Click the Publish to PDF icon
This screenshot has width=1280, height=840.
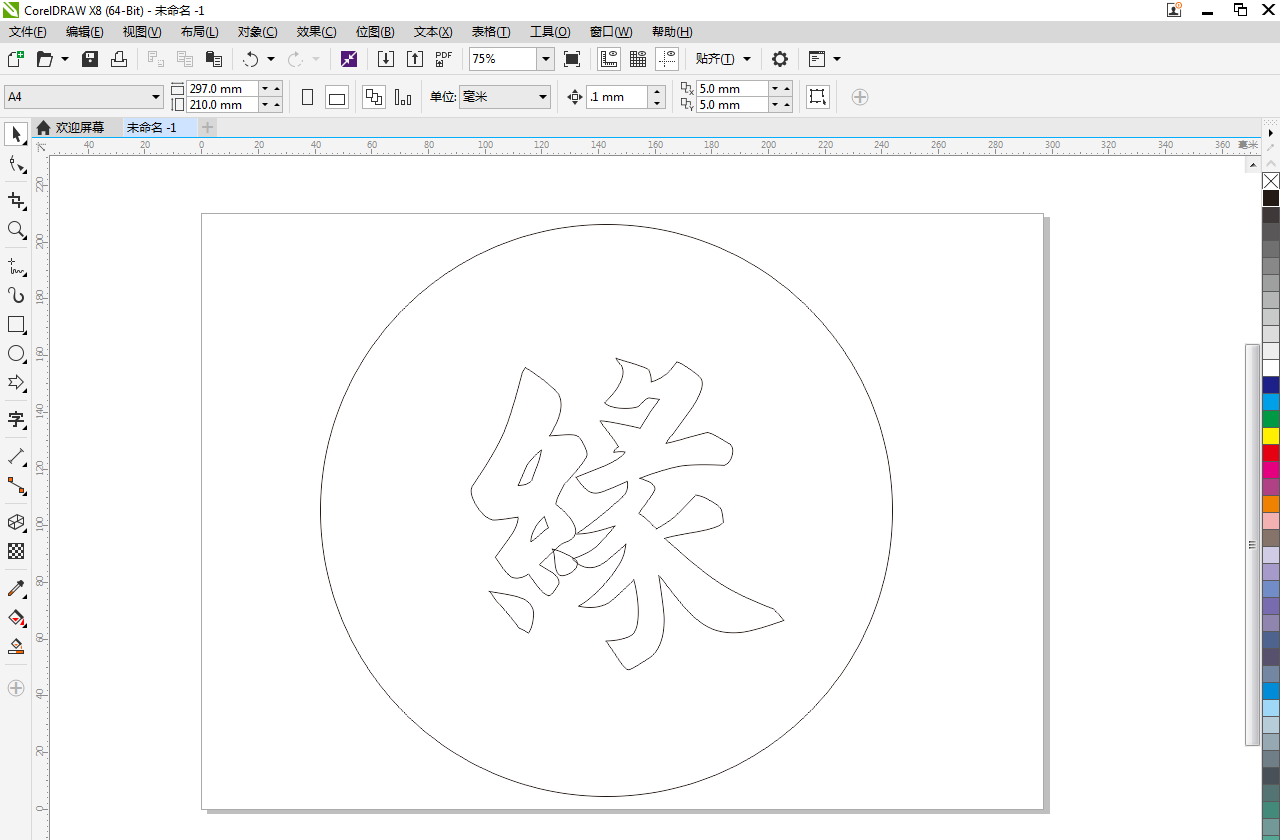(x=443, y=59)
